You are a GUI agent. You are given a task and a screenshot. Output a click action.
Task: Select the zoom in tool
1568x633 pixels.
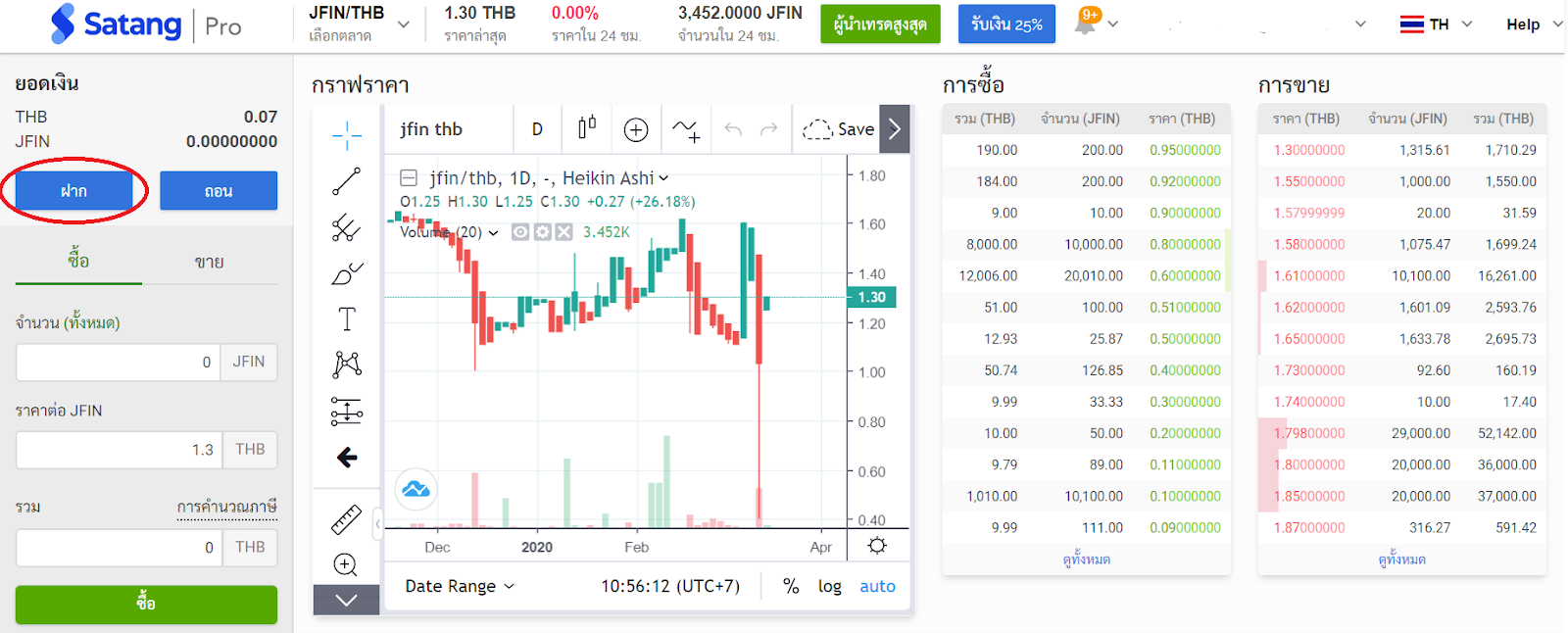click(345, 564)
